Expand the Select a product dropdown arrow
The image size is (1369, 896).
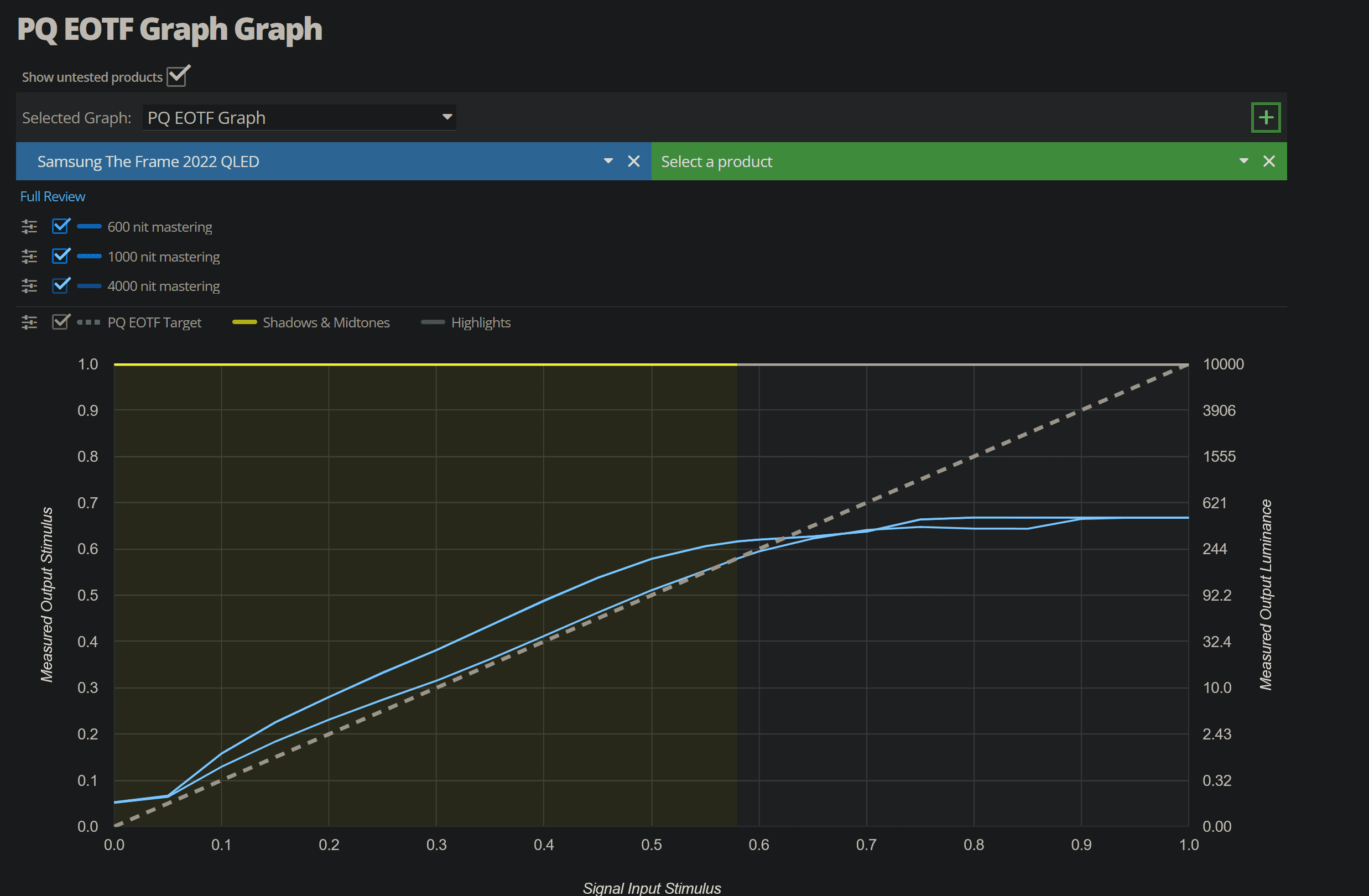point(1243,162)
